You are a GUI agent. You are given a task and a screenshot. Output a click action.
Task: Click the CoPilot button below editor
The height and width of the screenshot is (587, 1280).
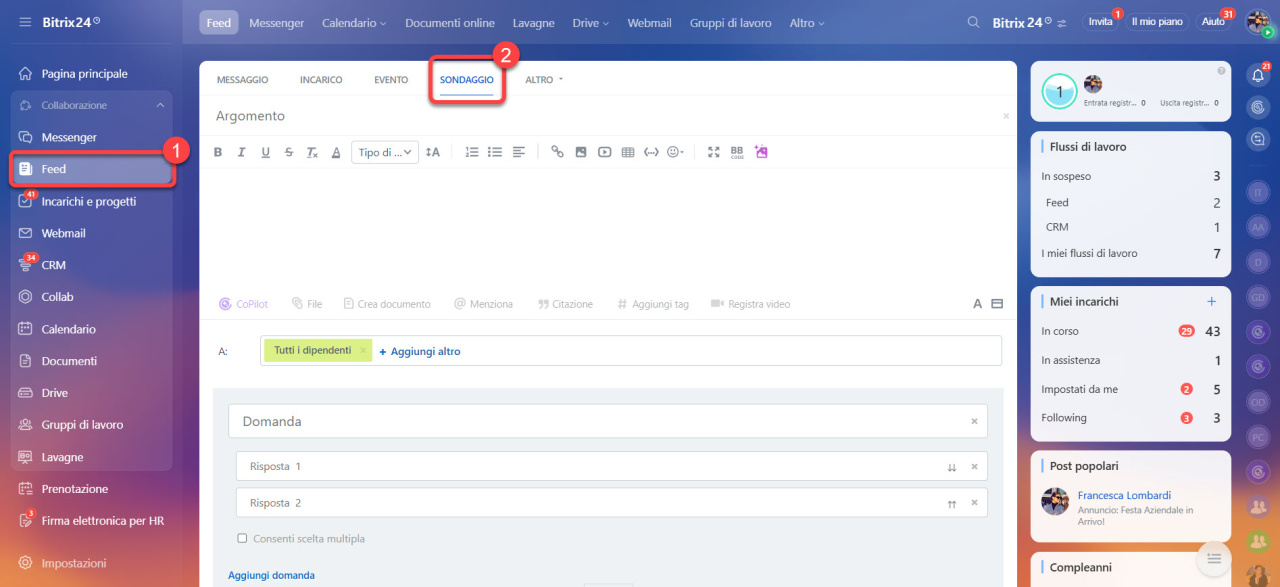pos(244,304)
